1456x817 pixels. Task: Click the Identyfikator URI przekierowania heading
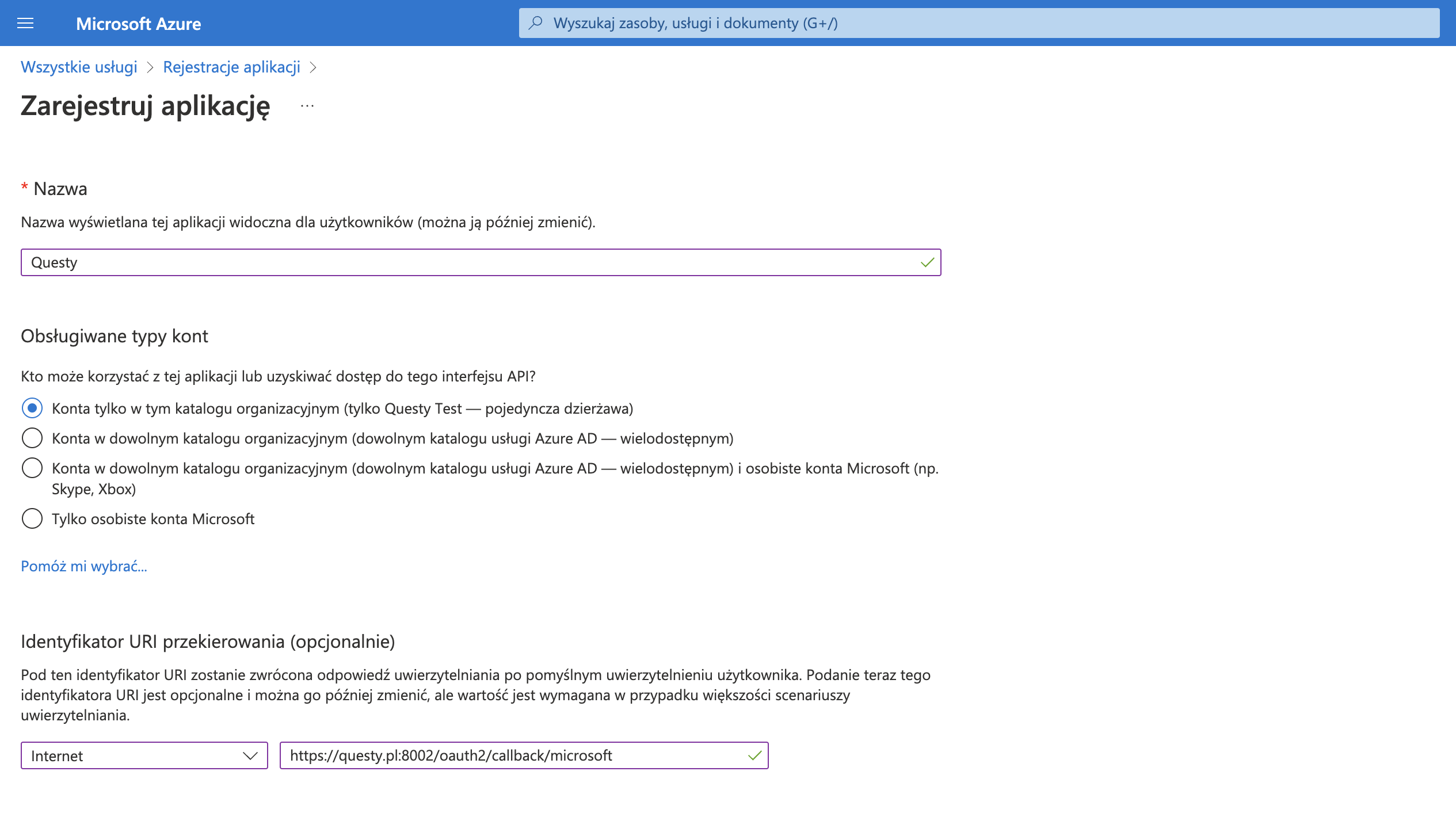(208, 642)
